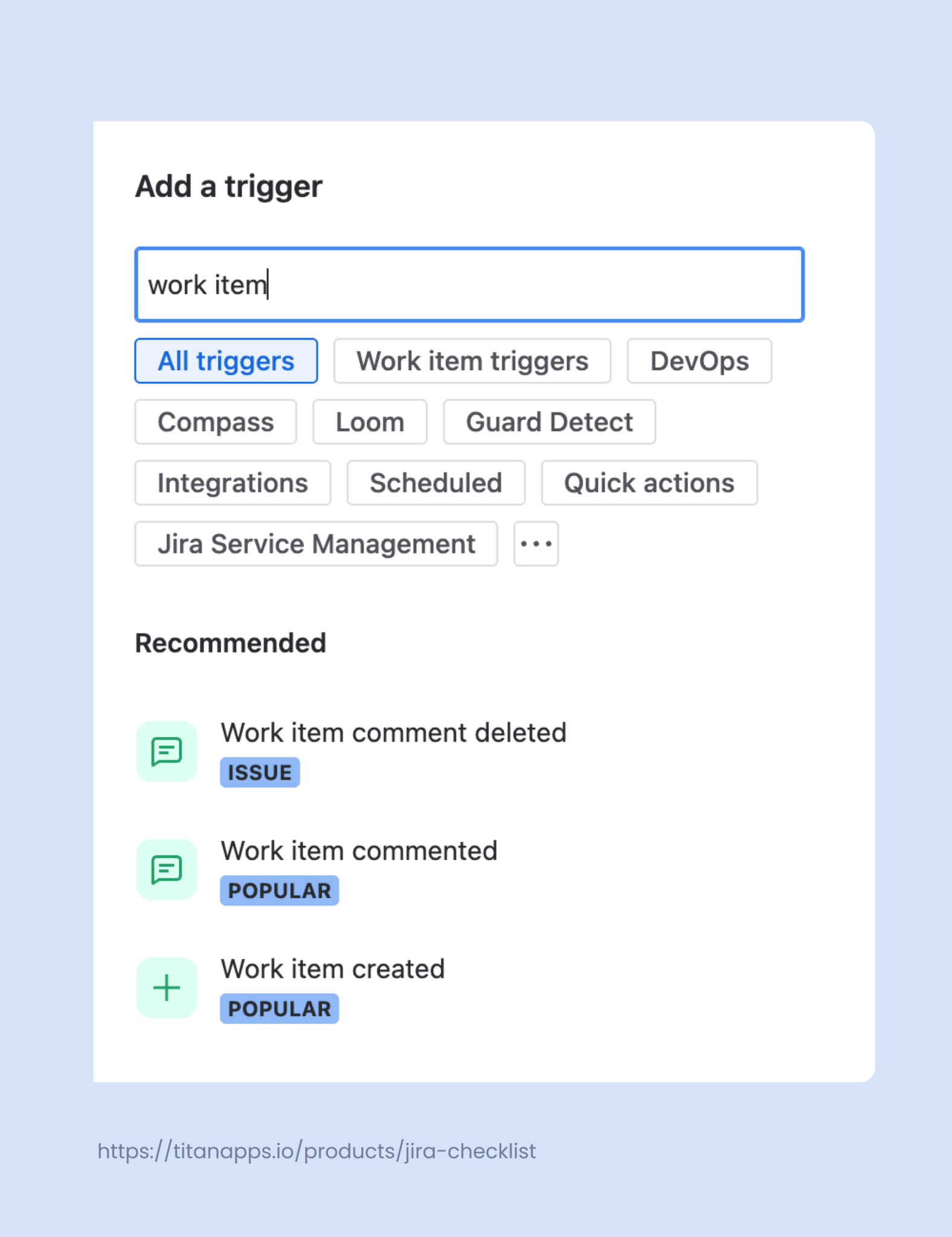Select the Compass category
Viewport: 952px width, 1237px height.
pyautogui.click(x=215, y=422)
